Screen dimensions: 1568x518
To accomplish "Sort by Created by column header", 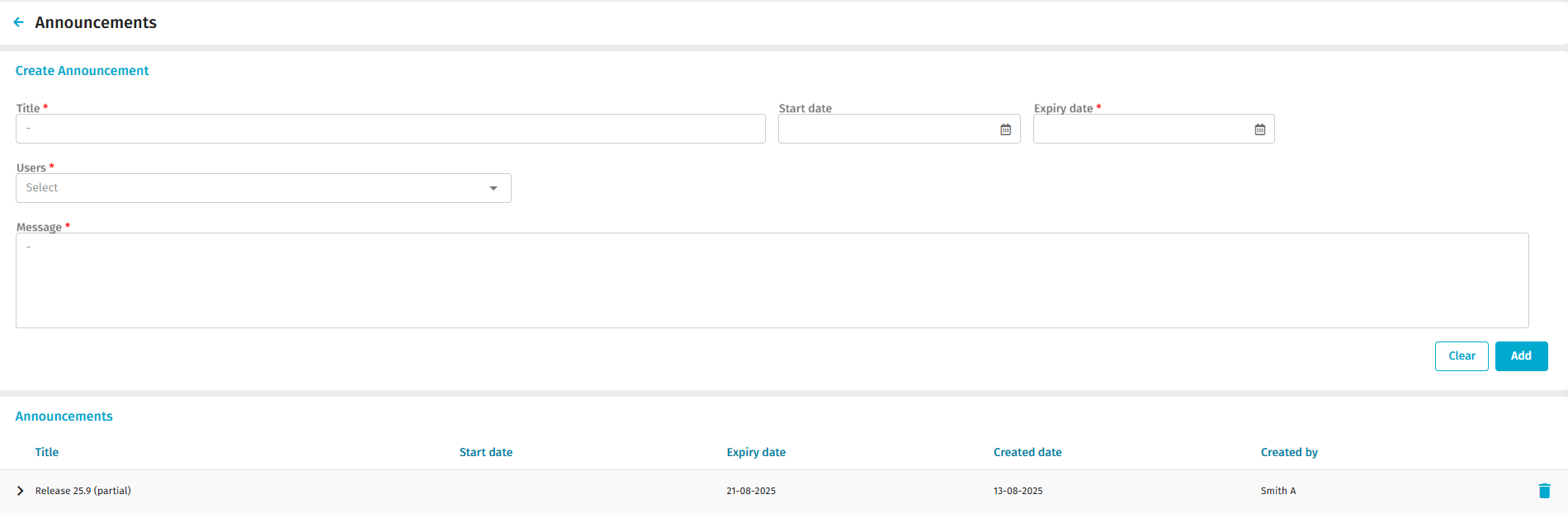I will pyautogui.click(x=1289, y=452).
